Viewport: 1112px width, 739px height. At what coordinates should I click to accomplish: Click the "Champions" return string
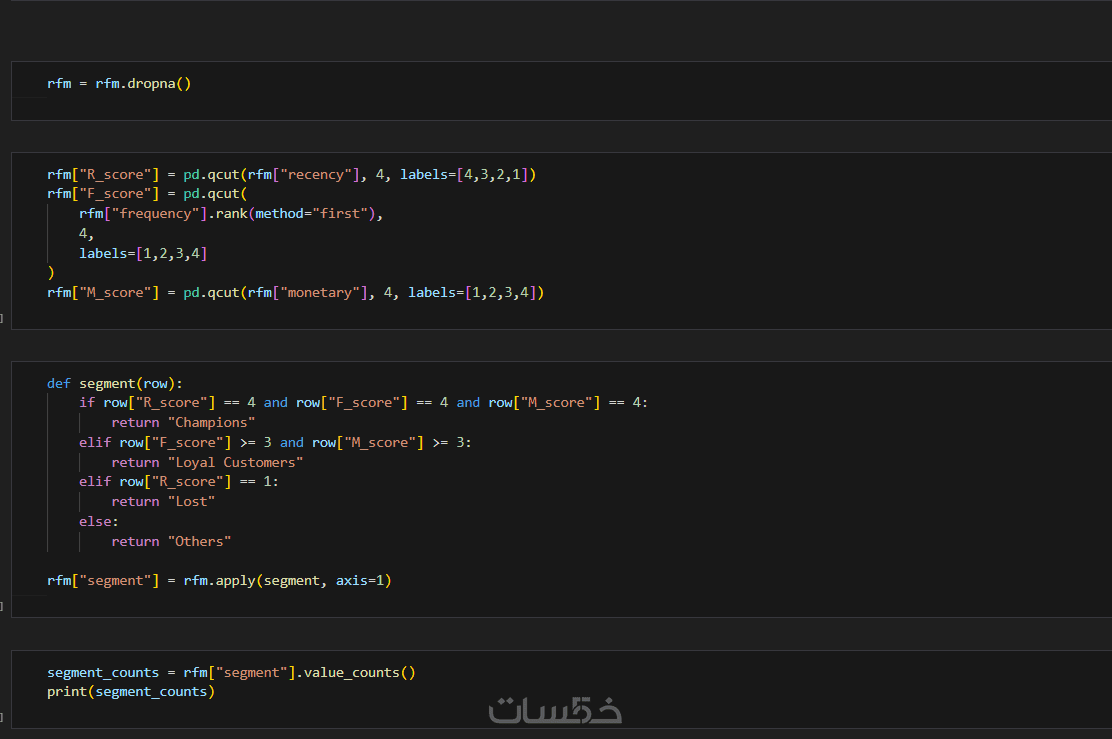211,422
